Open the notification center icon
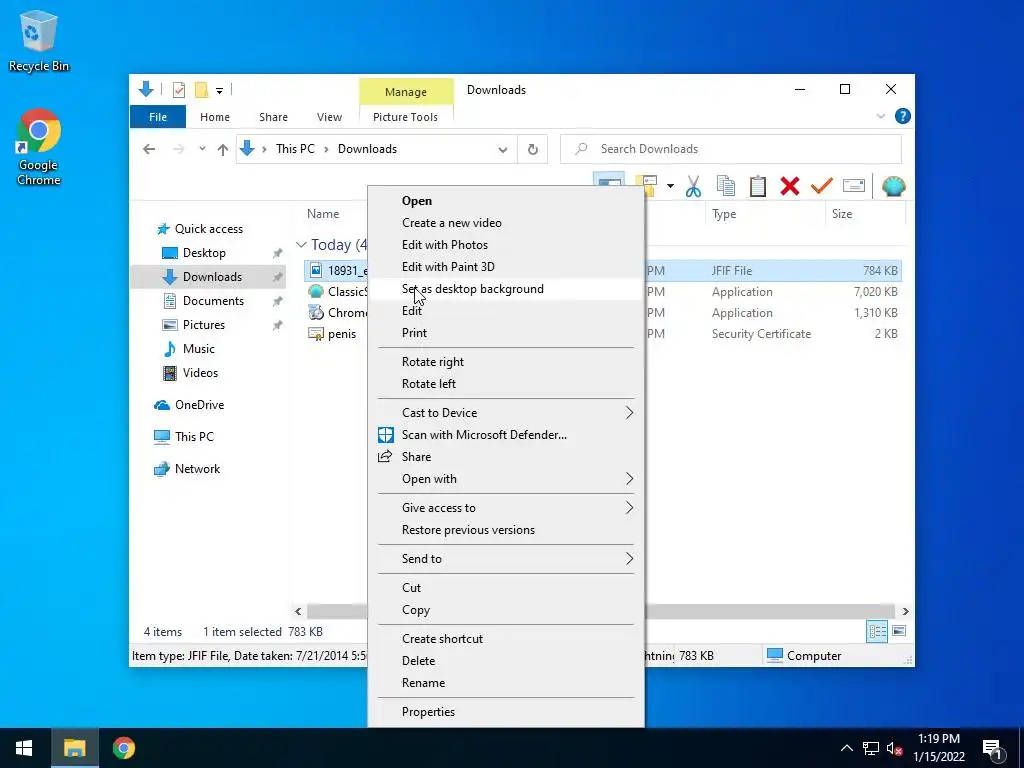1024x768 pixels. 993,749
